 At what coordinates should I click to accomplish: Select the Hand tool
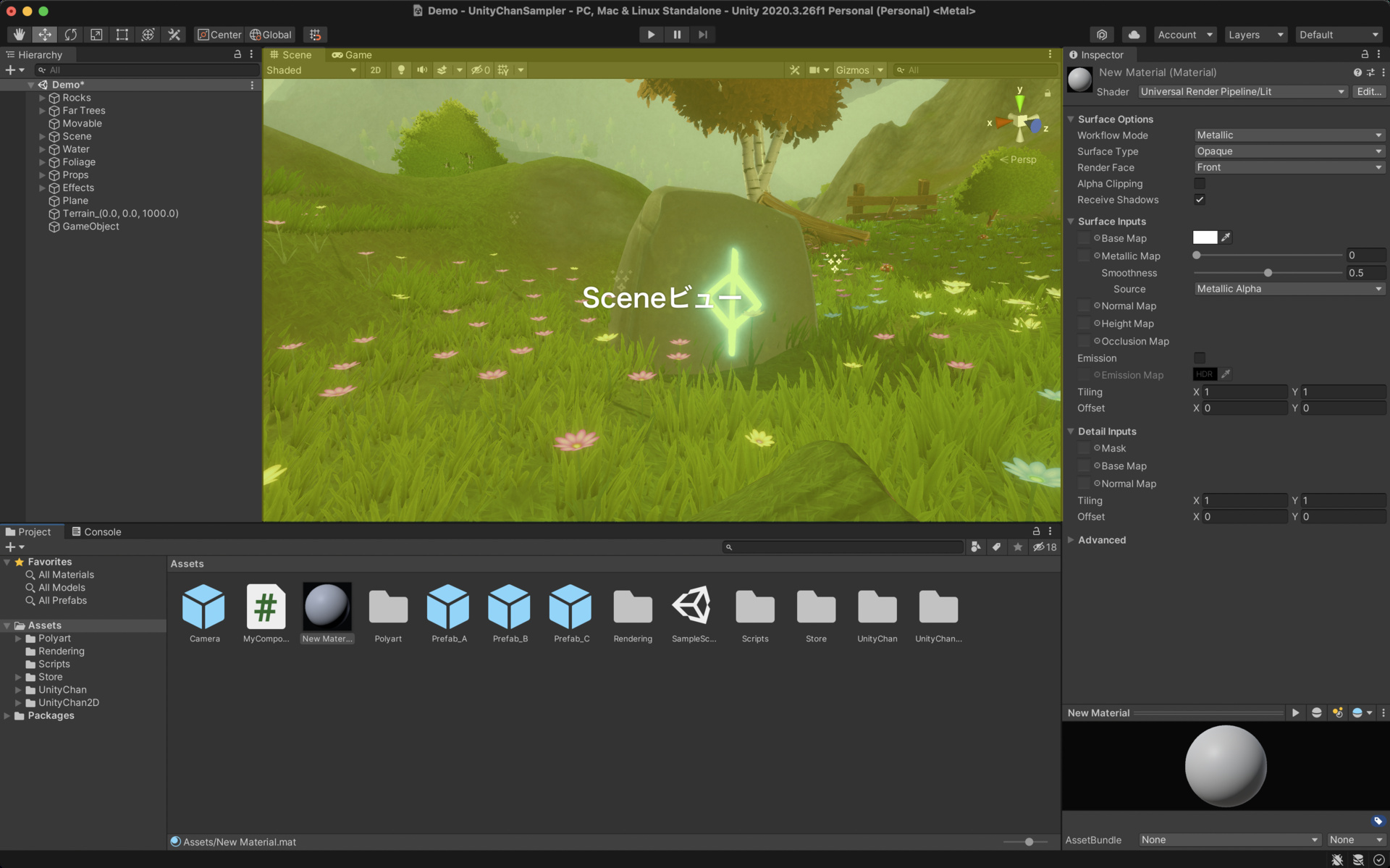[x=19, y=35]
